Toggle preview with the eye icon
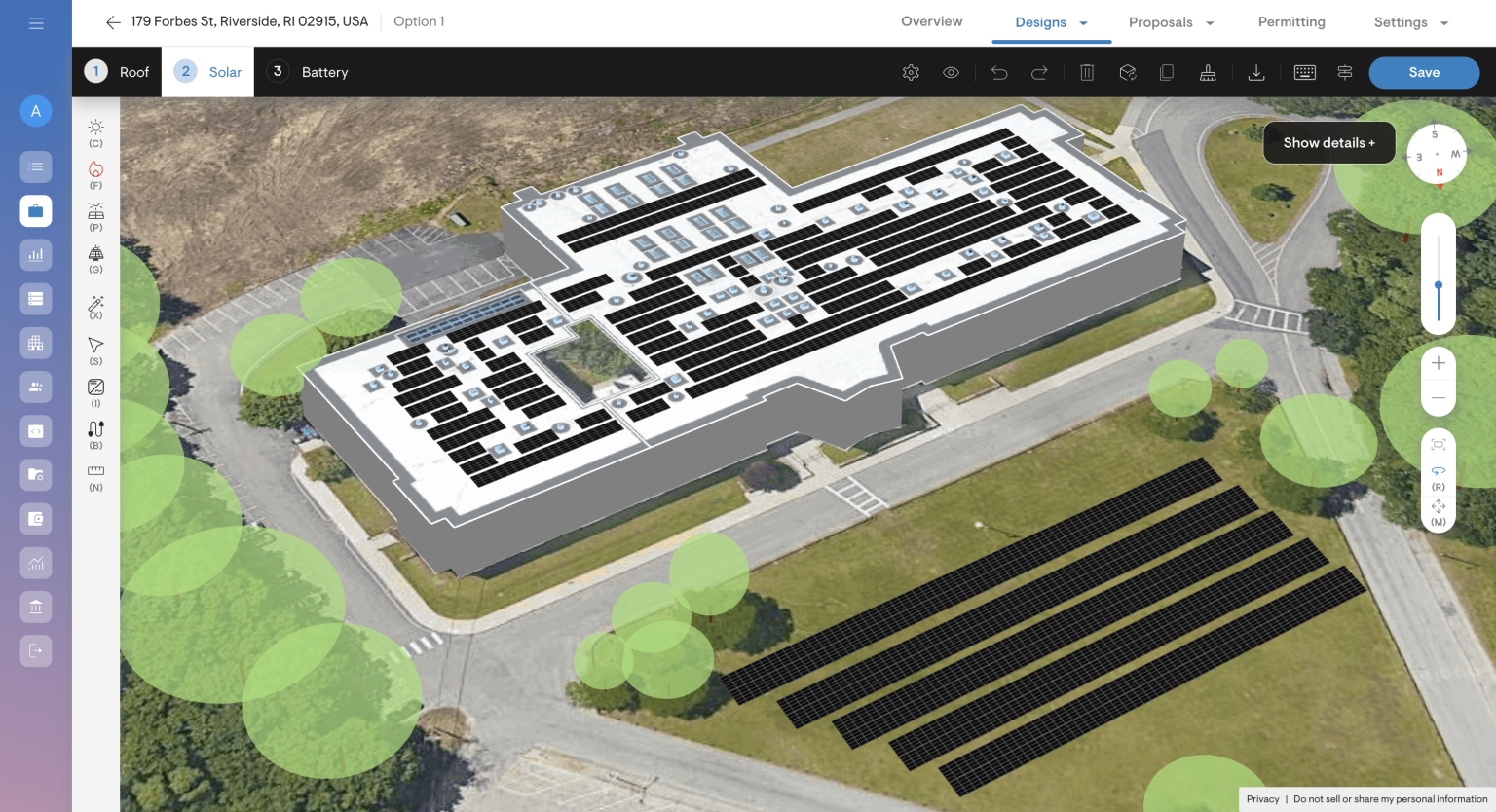The height and width of the screenshot is (812, 1496). [x=951, y=72]
